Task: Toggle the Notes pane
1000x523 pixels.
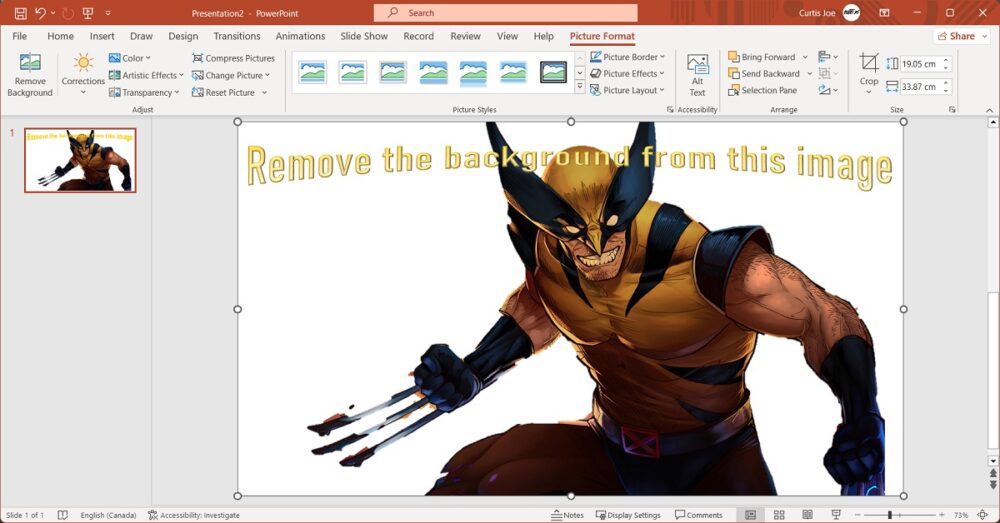Action: tap(567, 515)
